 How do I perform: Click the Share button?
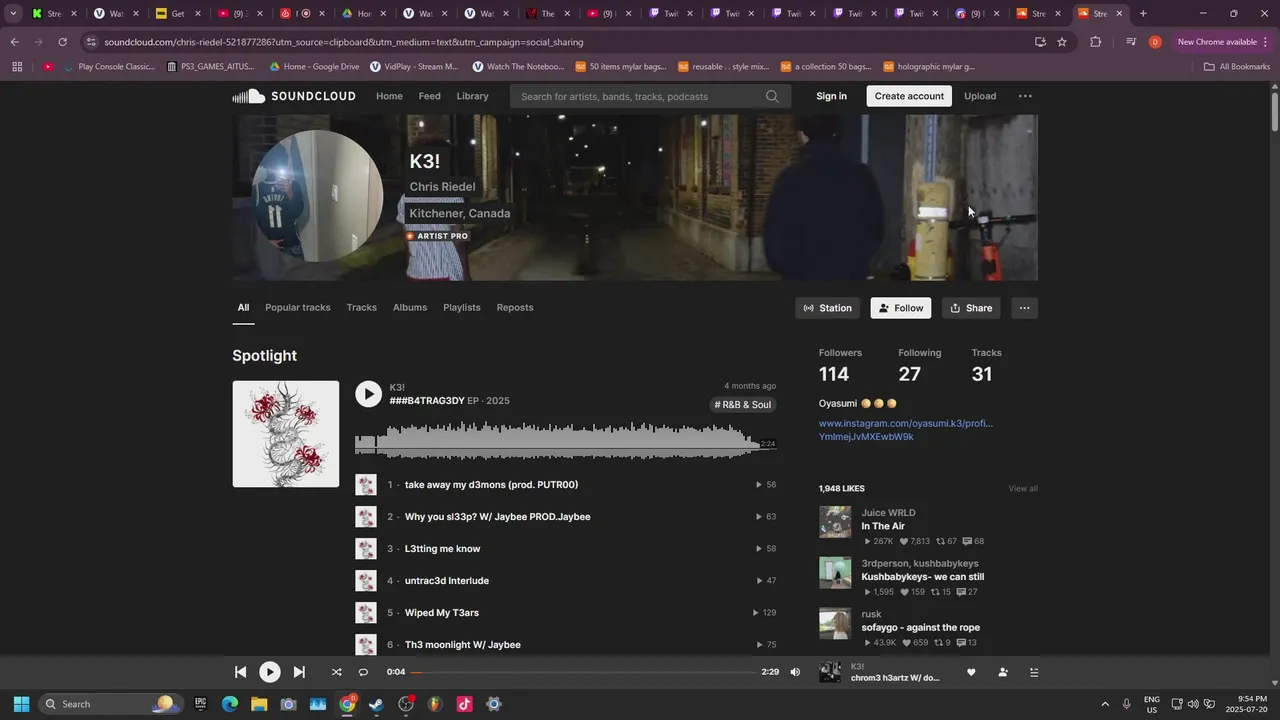[x=971, y=308]
